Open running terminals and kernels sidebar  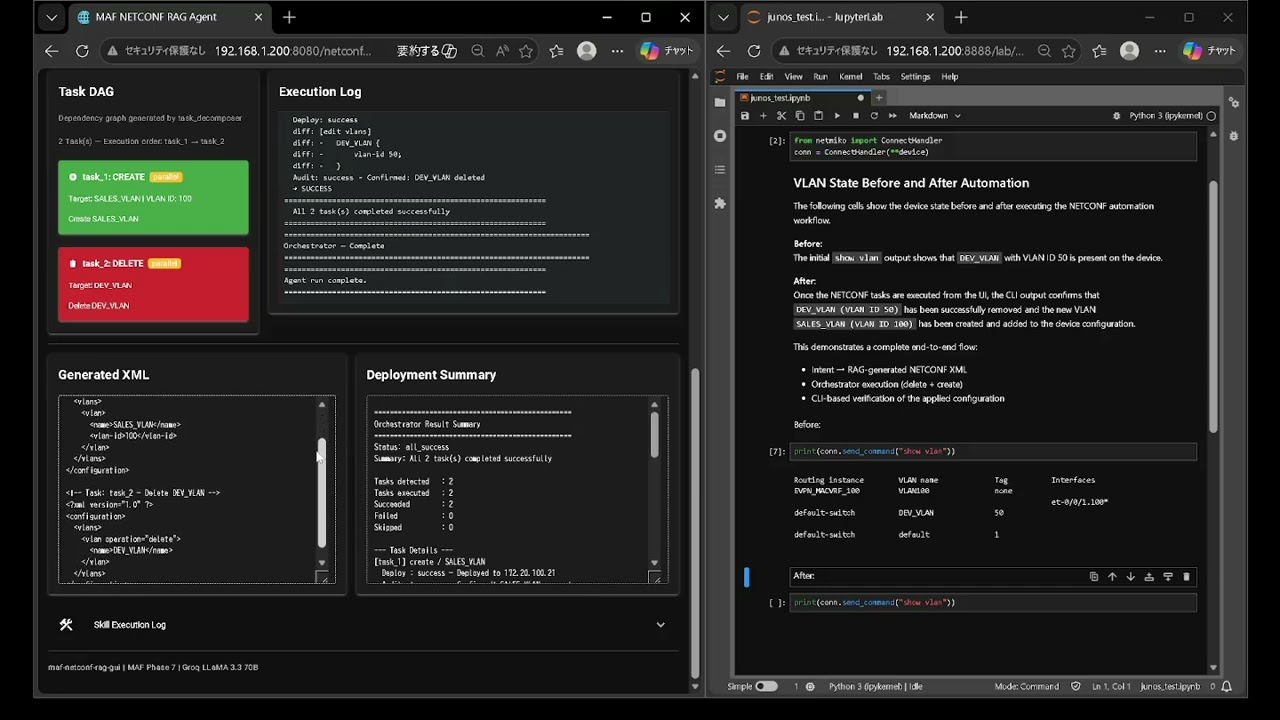(x=720, y=136)
